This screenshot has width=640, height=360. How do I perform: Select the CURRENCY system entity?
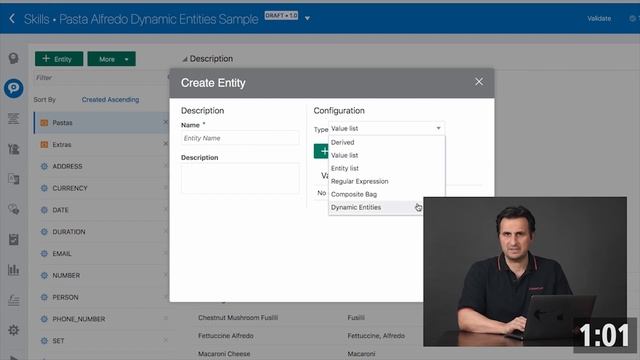pos(101,188)
